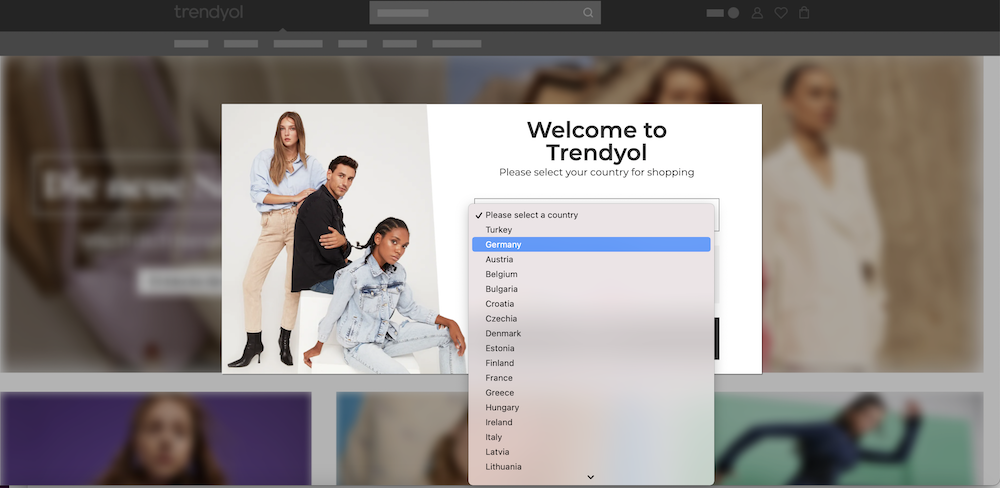Select Germany from the country list

click(x=591, y=244)
